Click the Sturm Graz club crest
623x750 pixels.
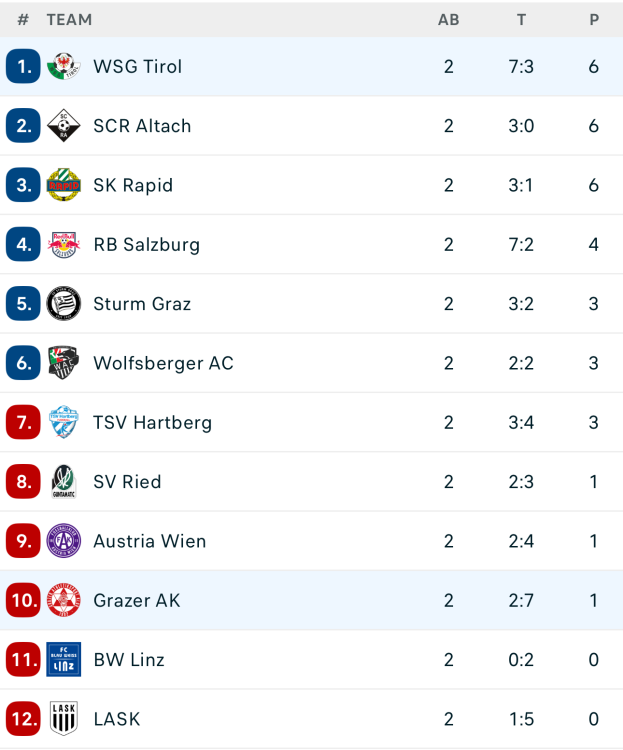click(63, 304)
